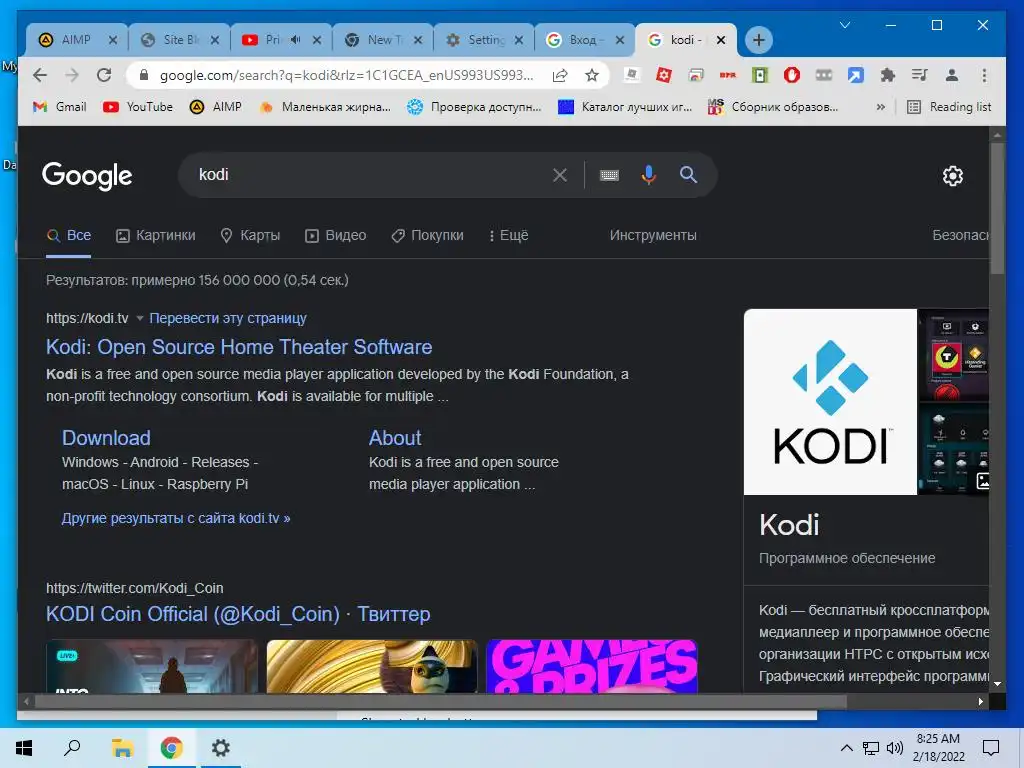This screenshot has width=1024, height=768.
Task: Open the AIMP bookmark
Action: [x=216, y=106]
